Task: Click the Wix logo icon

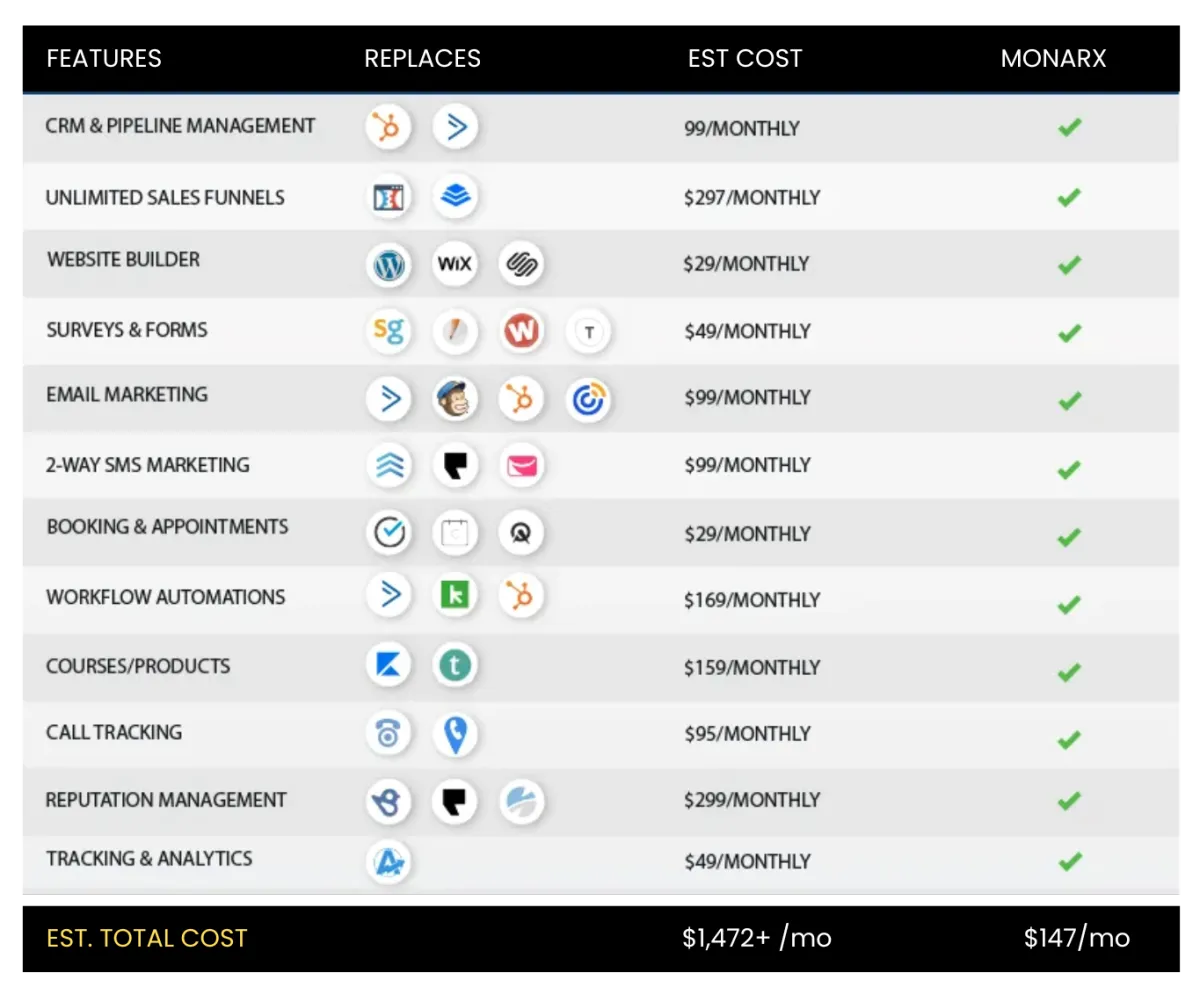Action: (455, 265)
